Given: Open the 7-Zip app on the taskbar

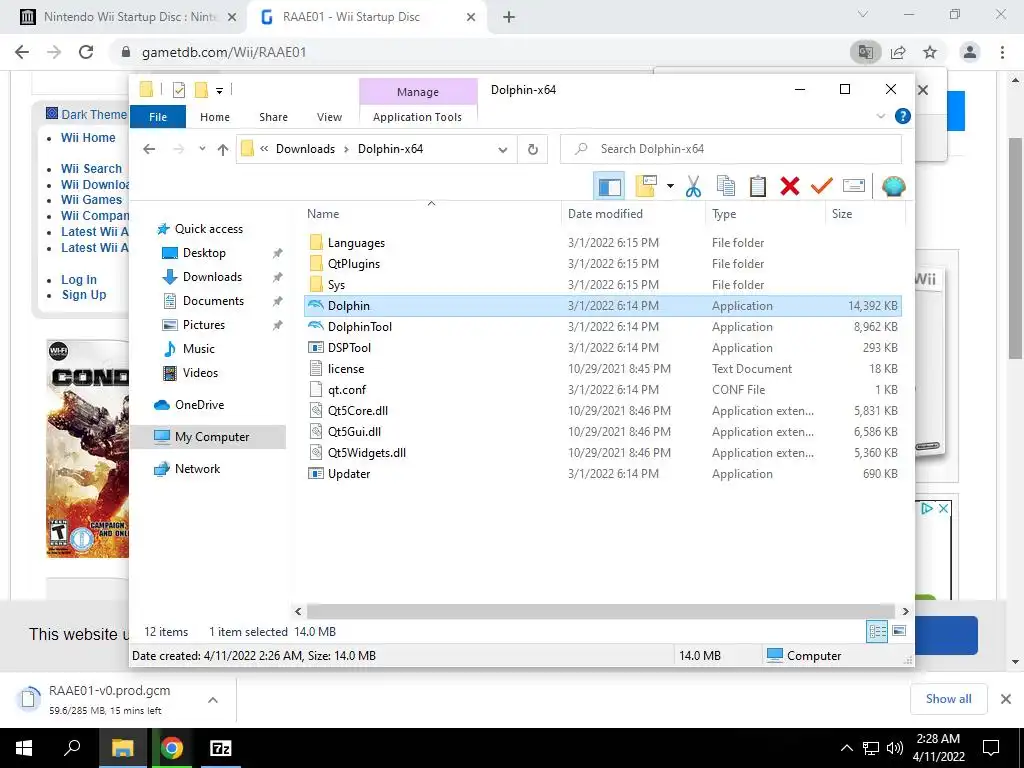Looking at the screenshot, I should point(221,748).
